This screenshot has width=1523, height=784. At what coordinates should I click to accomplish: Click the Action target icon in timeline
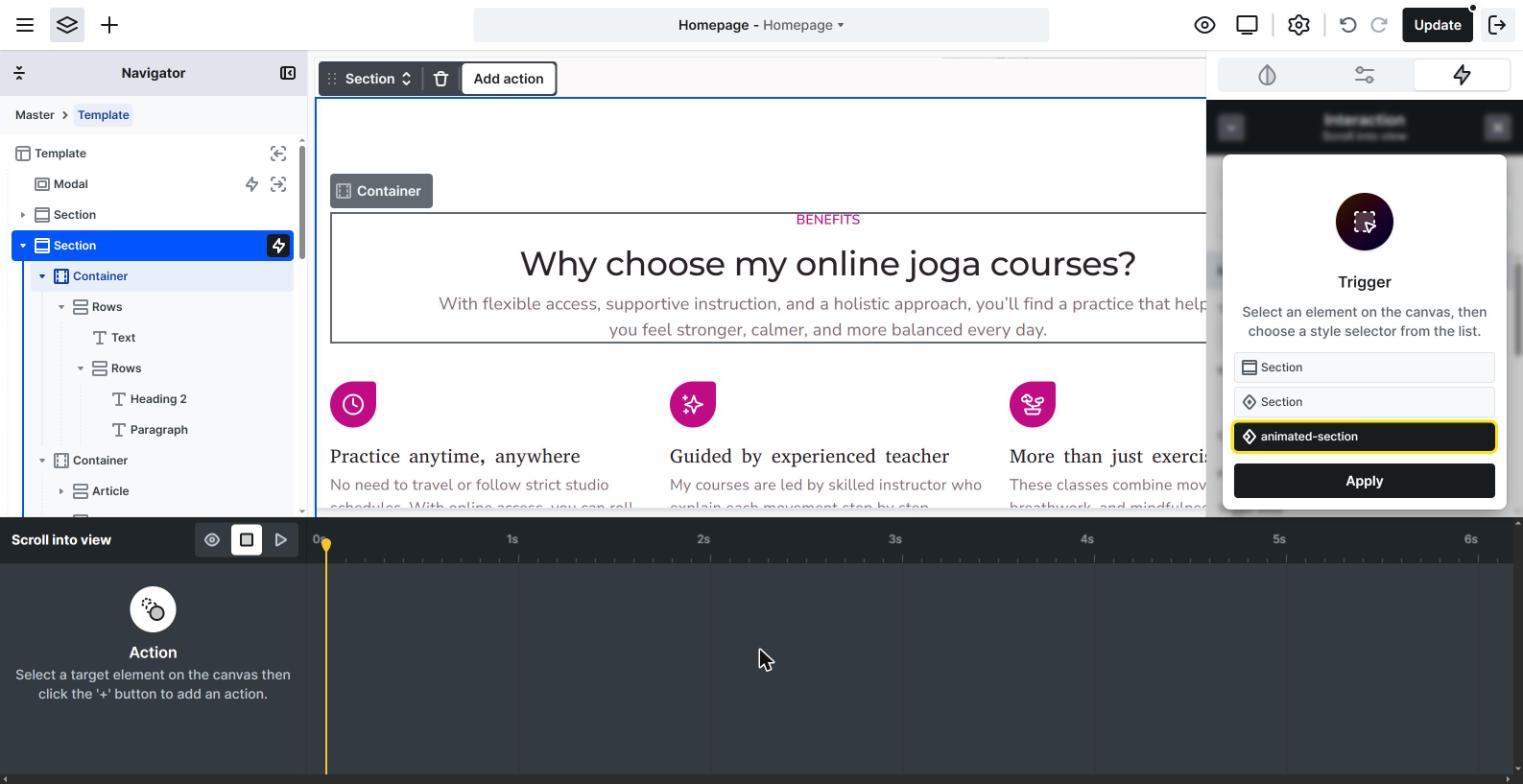(x=153, y=609)
